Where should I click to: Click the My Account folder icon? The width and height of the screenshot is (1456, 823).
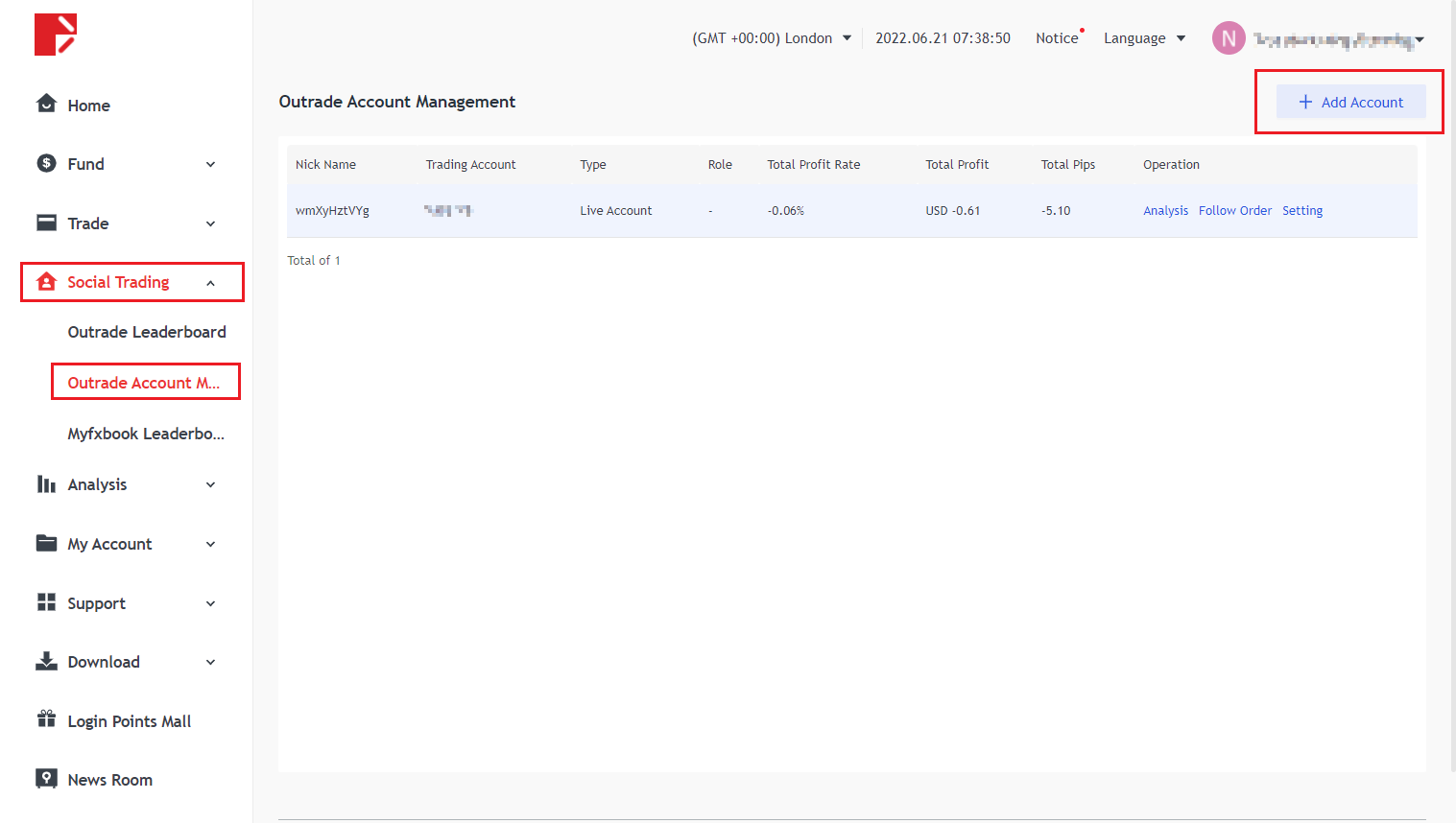tap(46, 543)
